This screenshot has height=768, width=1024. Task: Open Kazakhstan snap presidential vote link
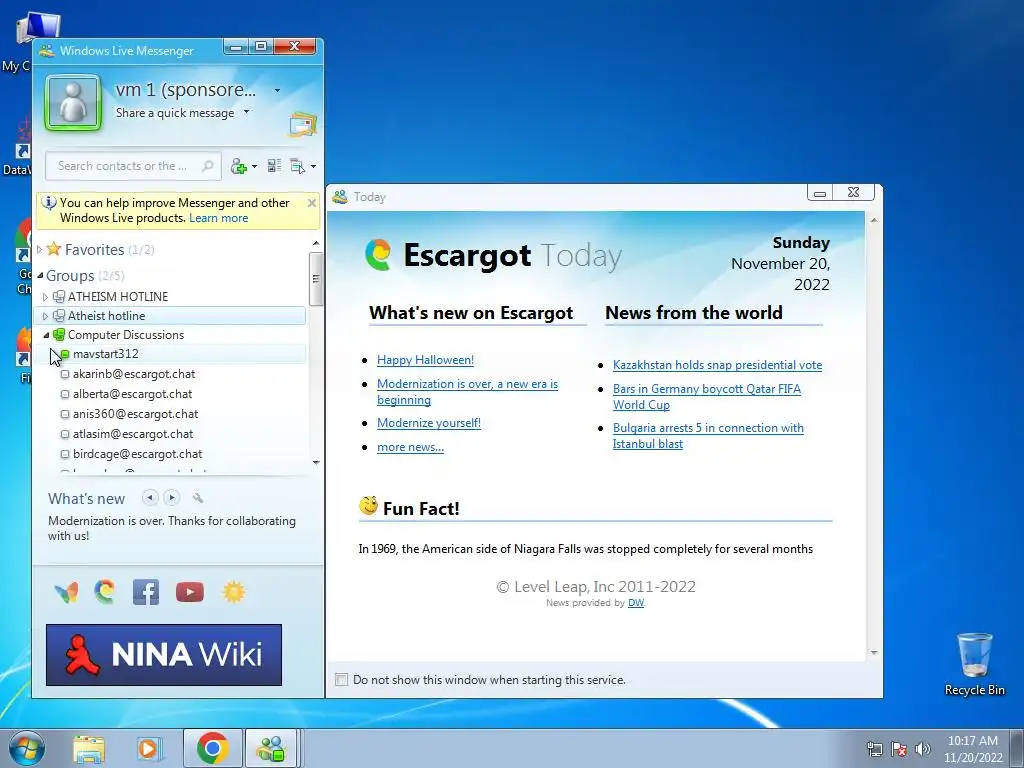pos(717,365)
